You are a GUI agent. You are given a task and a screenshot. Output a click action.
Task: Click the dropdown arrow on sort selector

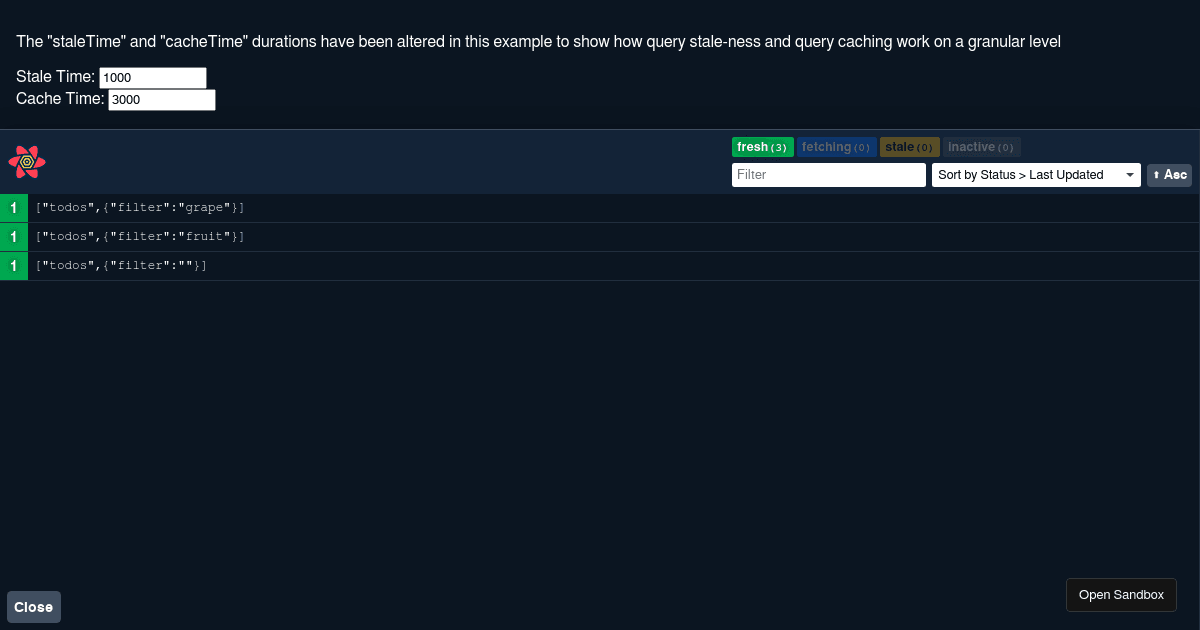click(1130, 175)
